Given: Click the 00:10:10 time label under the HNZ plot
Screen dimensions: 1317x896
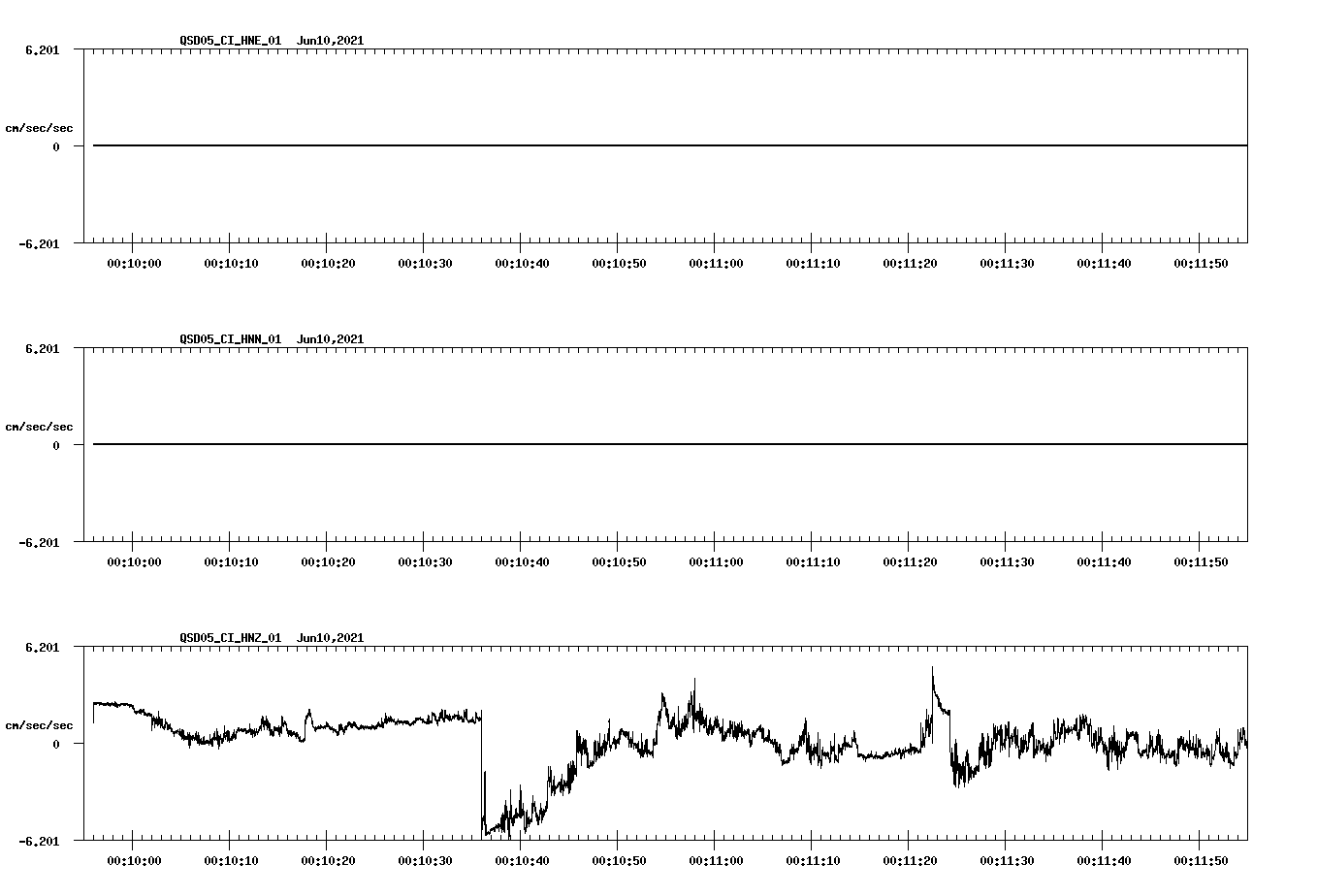Looking at the screenshot, I should coord(231,860).
